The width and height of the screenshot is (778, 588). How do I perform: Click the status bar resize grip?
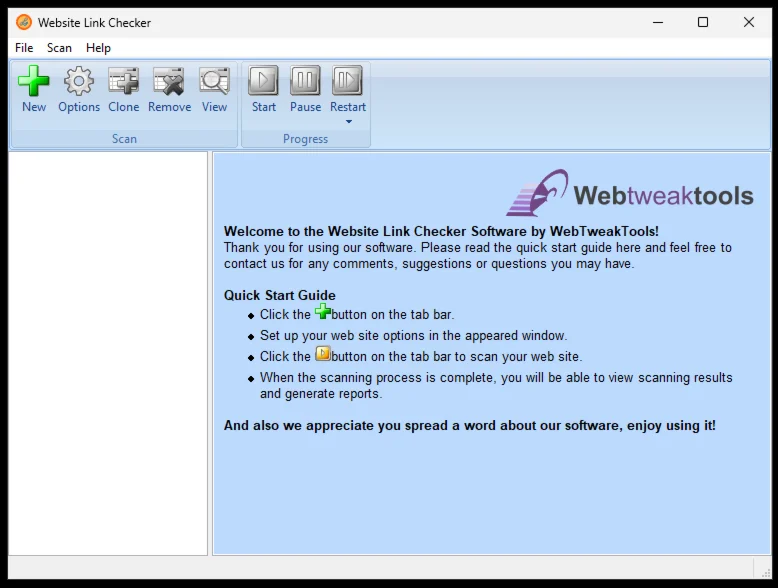coord(765,573)
